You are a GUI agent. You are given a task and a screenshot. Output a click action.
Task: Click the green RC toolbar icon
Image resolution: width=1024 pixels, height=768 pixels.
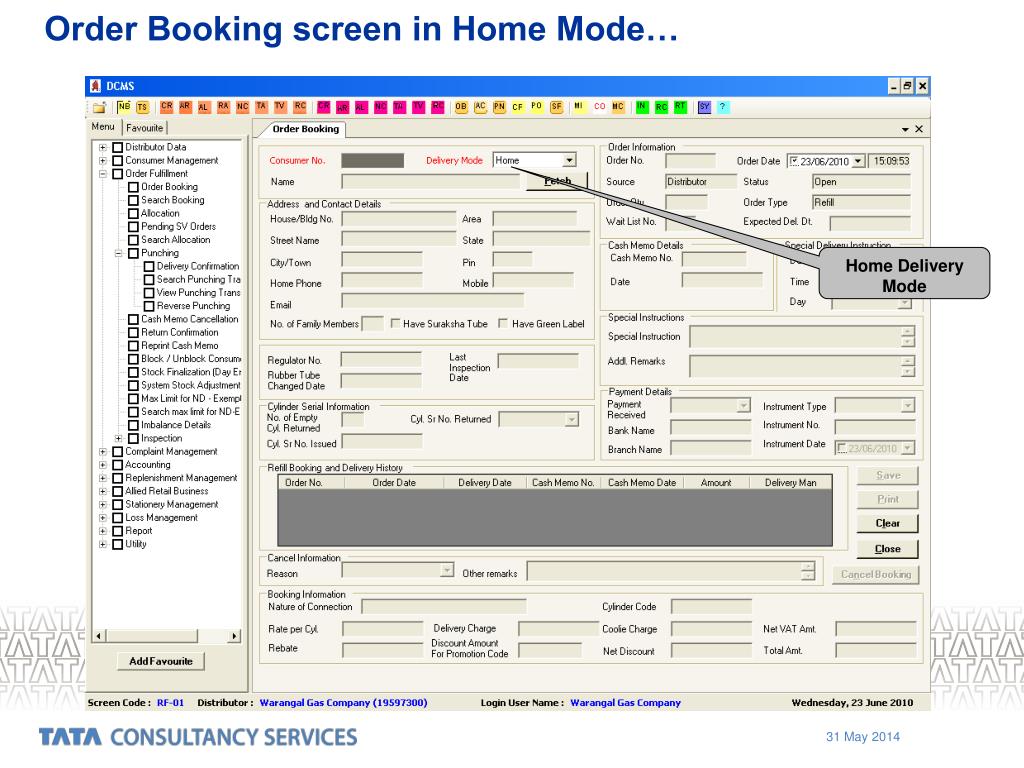pos(662,106)
